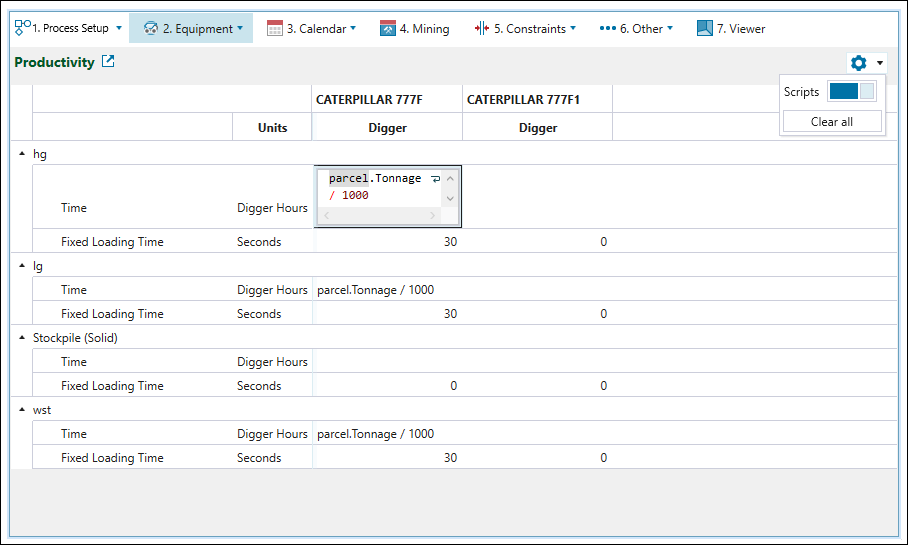Select Stockpile Time cell for CATERPILLAR 777F
913x547 pixels.
coord(387,362)
